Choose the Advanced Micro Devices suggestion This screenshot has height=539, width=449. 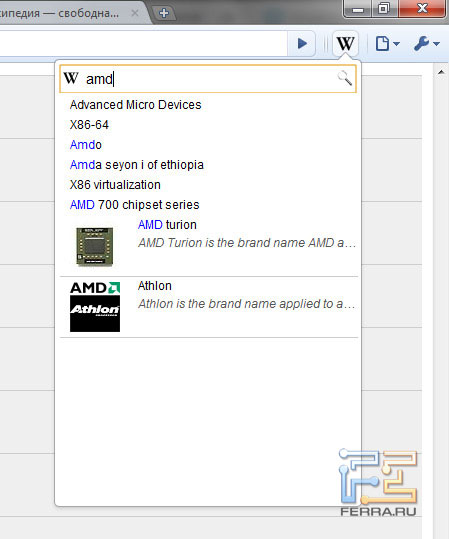point(135,105)
